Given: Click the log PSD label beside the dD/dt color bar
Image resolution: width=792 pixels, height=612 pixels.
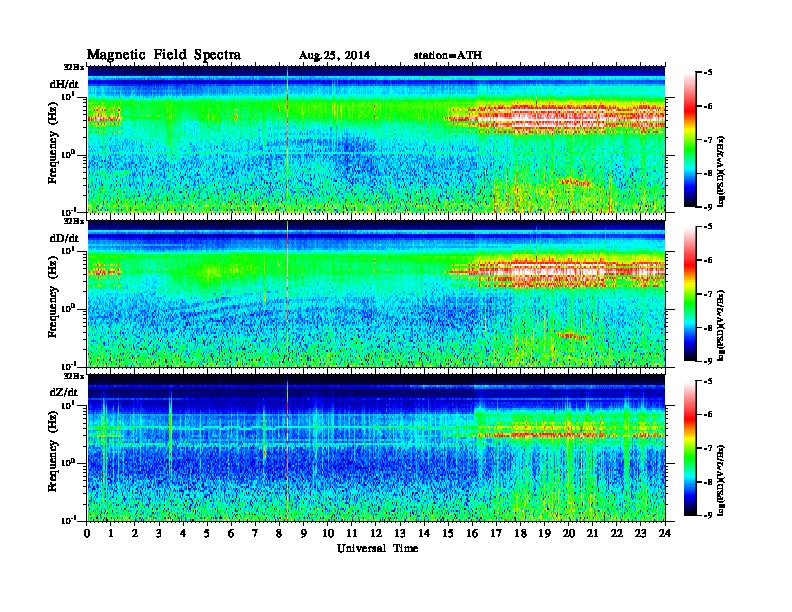Looking at the screenshot, I should 722,325.
